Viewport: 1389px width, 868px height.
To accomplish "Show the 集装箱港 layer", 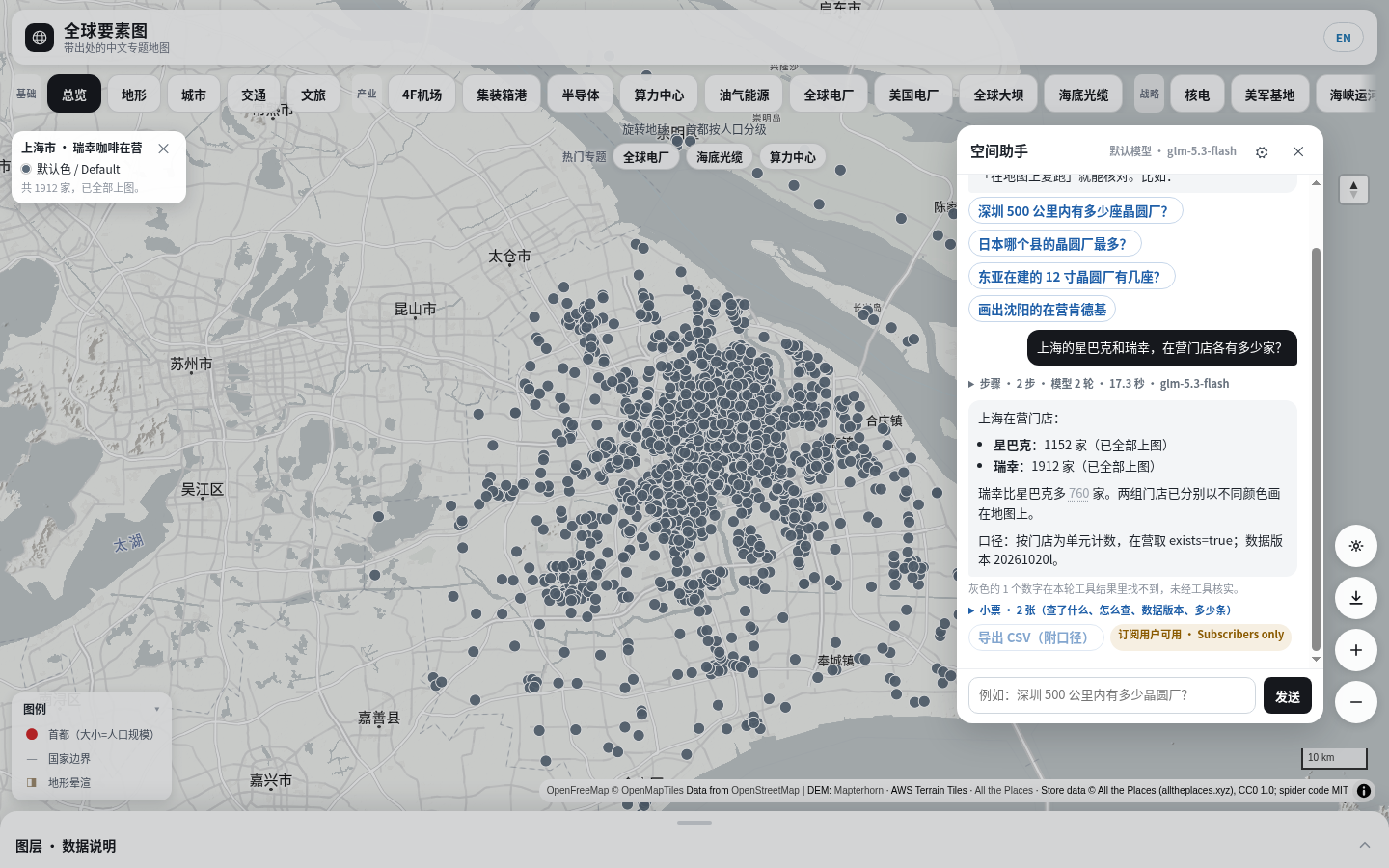I will (502, 95).
